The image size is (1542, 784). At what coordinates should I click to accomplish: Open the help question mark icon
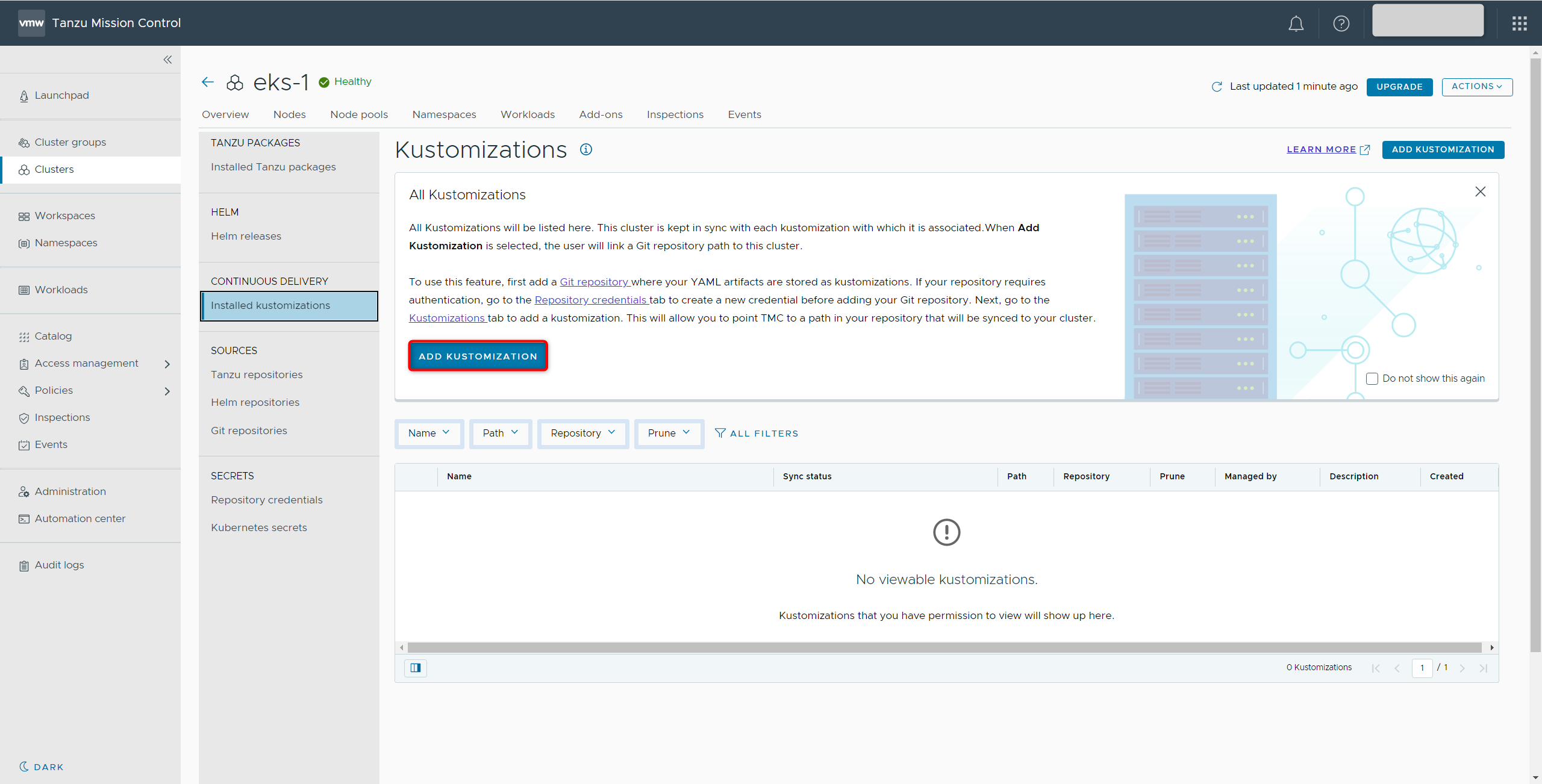tap(1341, 23)
